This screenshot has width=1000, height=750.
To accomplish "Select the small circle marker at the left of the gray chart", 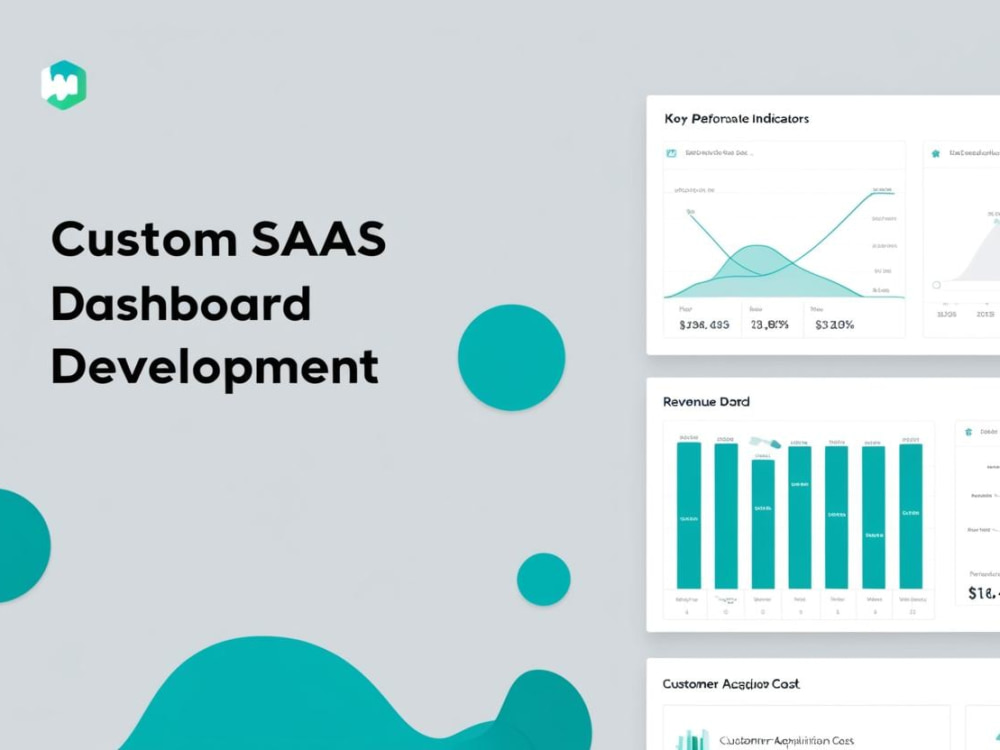I will click(936, 285).
